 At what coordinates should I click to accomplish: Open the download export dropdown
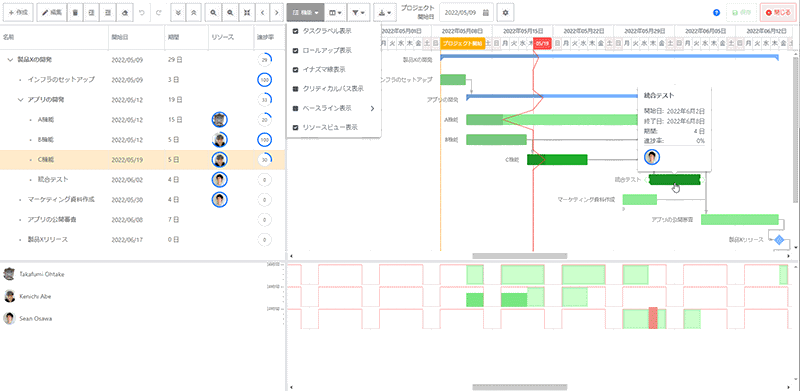[385, 12]
